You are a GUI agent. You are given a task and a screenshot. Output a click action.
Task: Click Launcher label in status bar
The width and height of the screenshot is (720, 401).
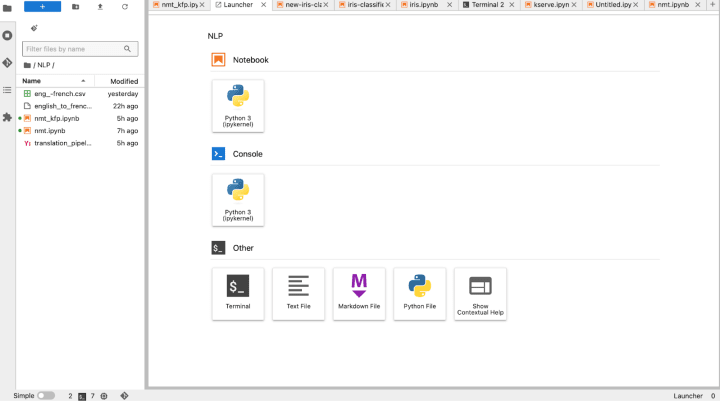tap(688, 396)
